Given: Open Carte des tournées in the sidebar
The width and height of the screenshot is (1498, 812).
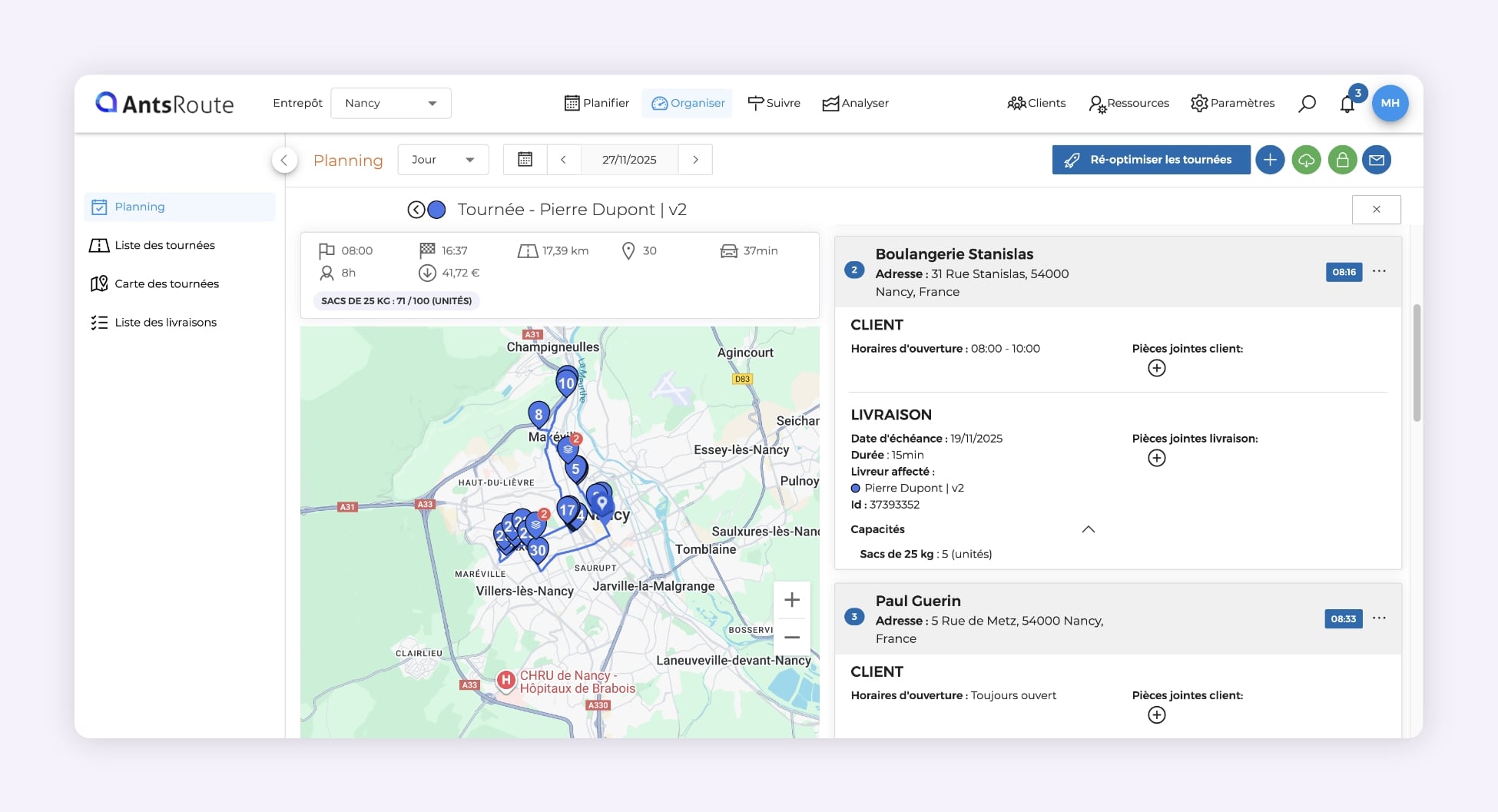Looking at the screenshot, I should [x=167, y=283].
